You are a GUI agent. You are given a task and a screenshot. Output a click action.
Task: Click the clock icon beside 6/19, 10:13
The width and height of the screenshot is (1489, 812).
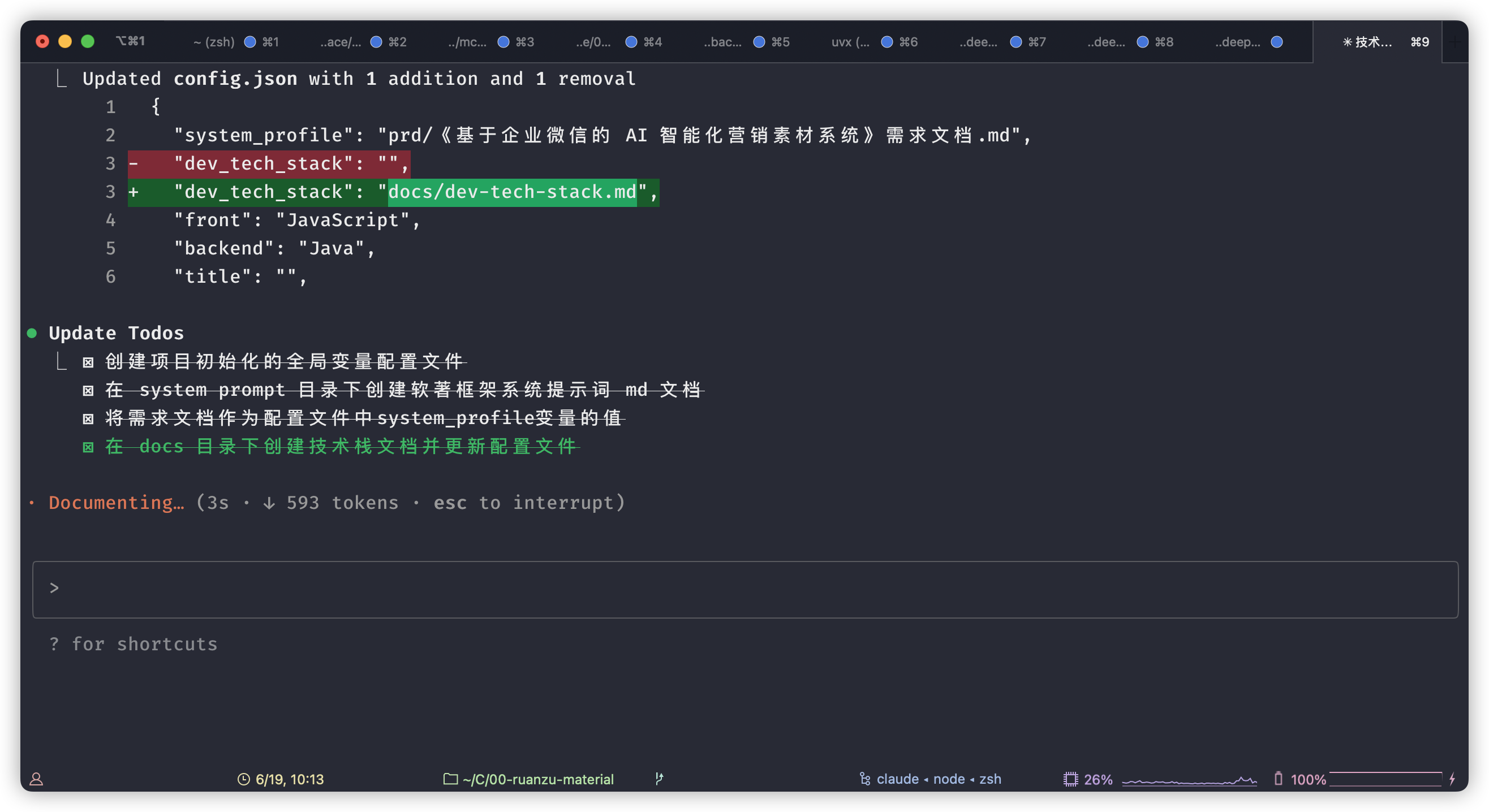[x=243, y=779]
